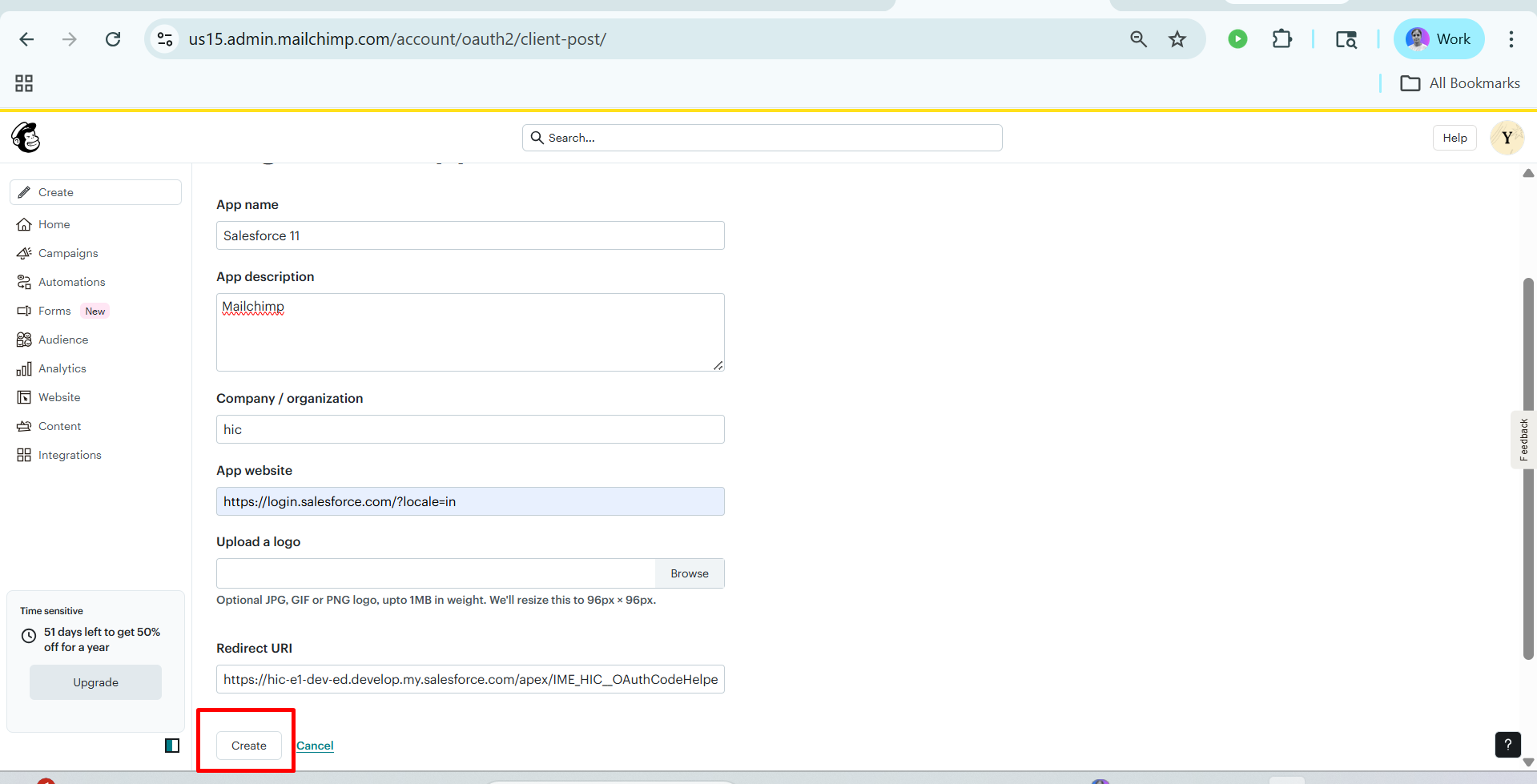Open Campaigns in the sidebar
1537x784 pixels.
[68, 253]
